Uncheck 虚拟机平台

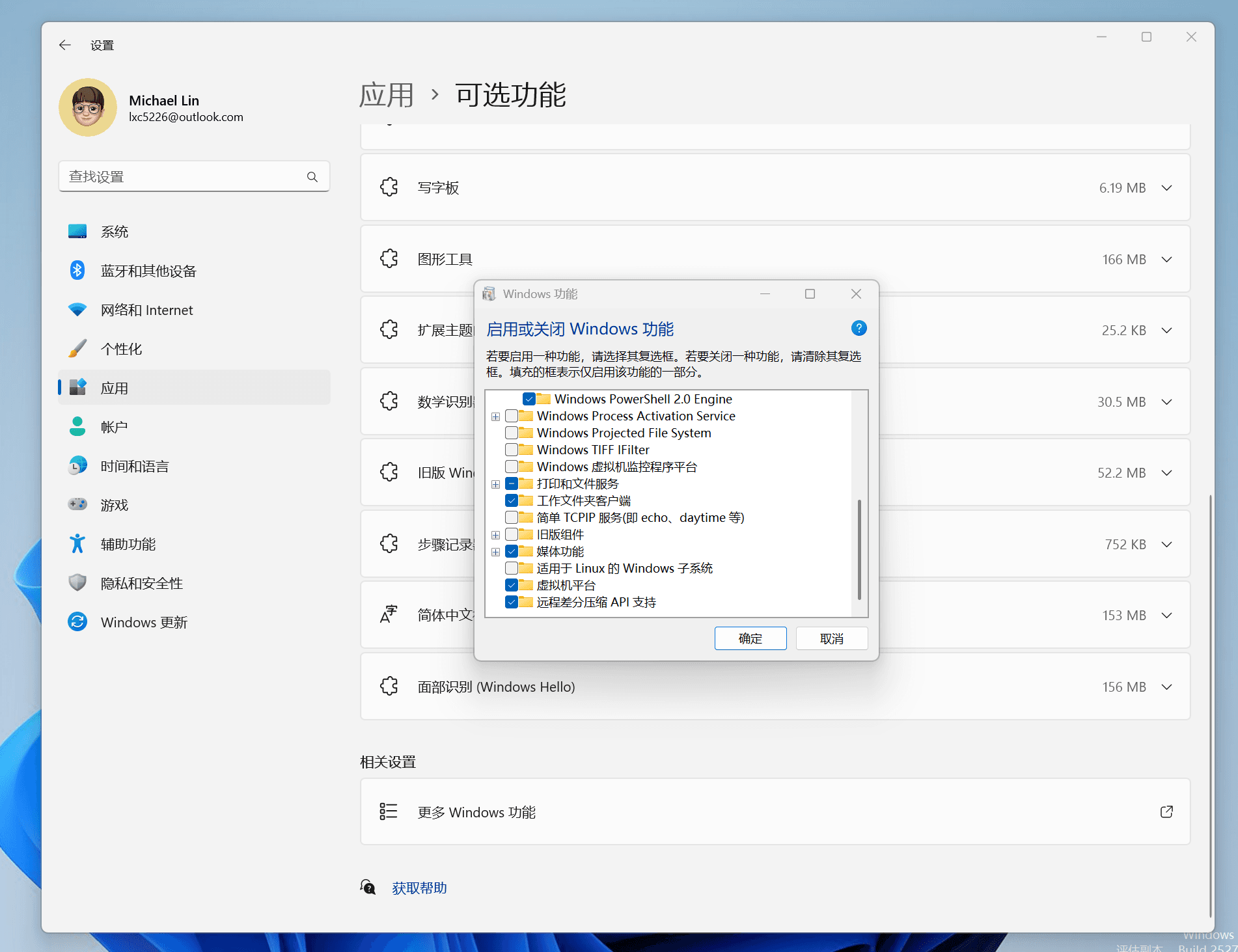coord(512,585)
